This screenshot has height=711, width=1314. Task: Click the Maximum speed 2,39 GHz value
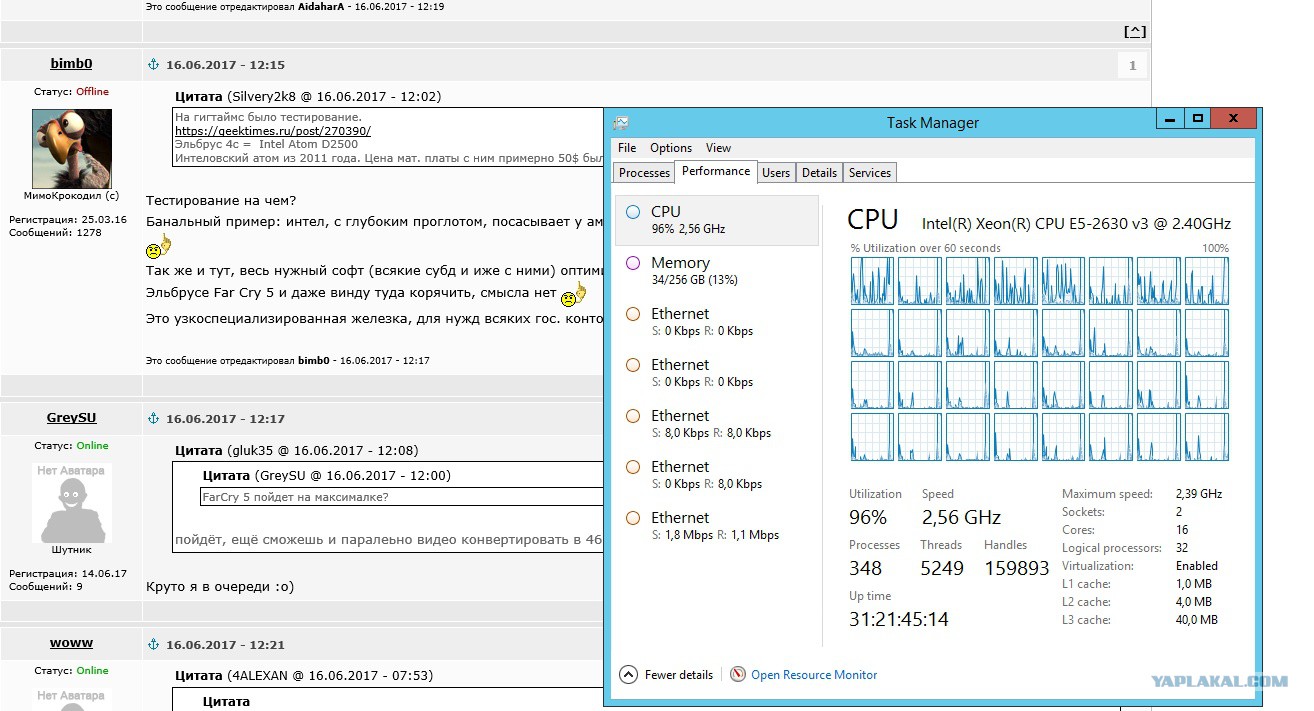[1198, 494]
